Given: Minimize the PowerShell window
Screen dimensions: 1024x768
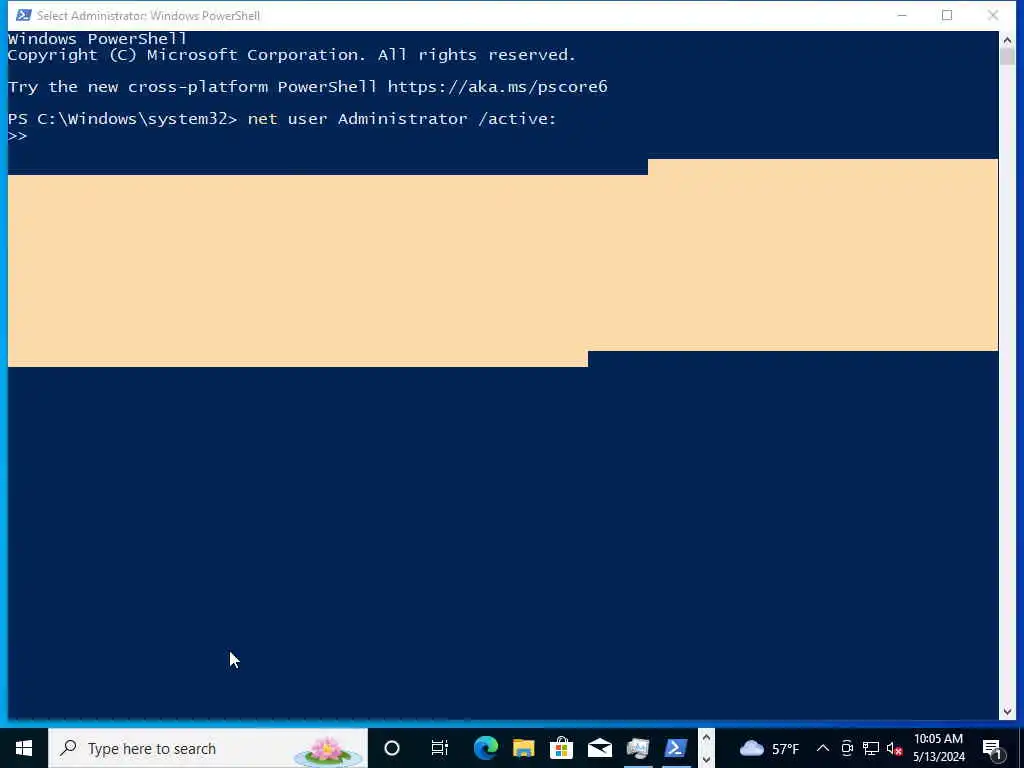Looking at the screenshot, I should tap(902, 15).
